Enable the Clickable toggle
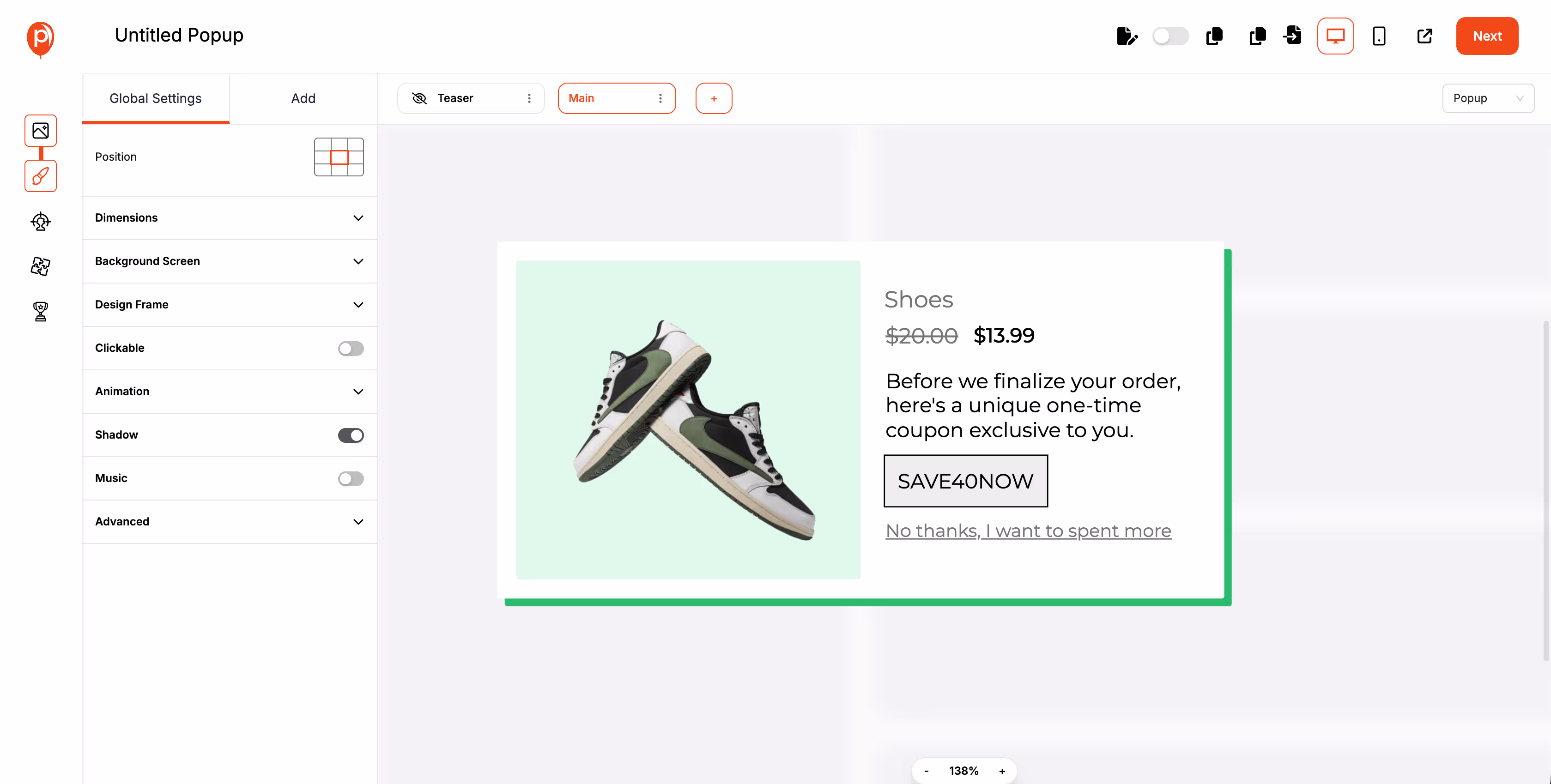 click(x=351, y=348)
